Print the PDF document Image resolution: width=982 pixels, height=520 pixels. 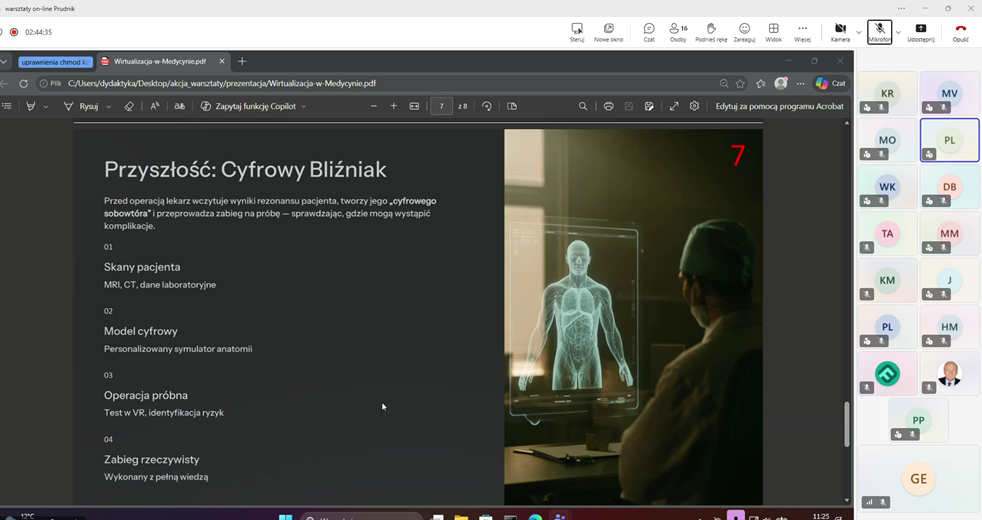[608, 106]
